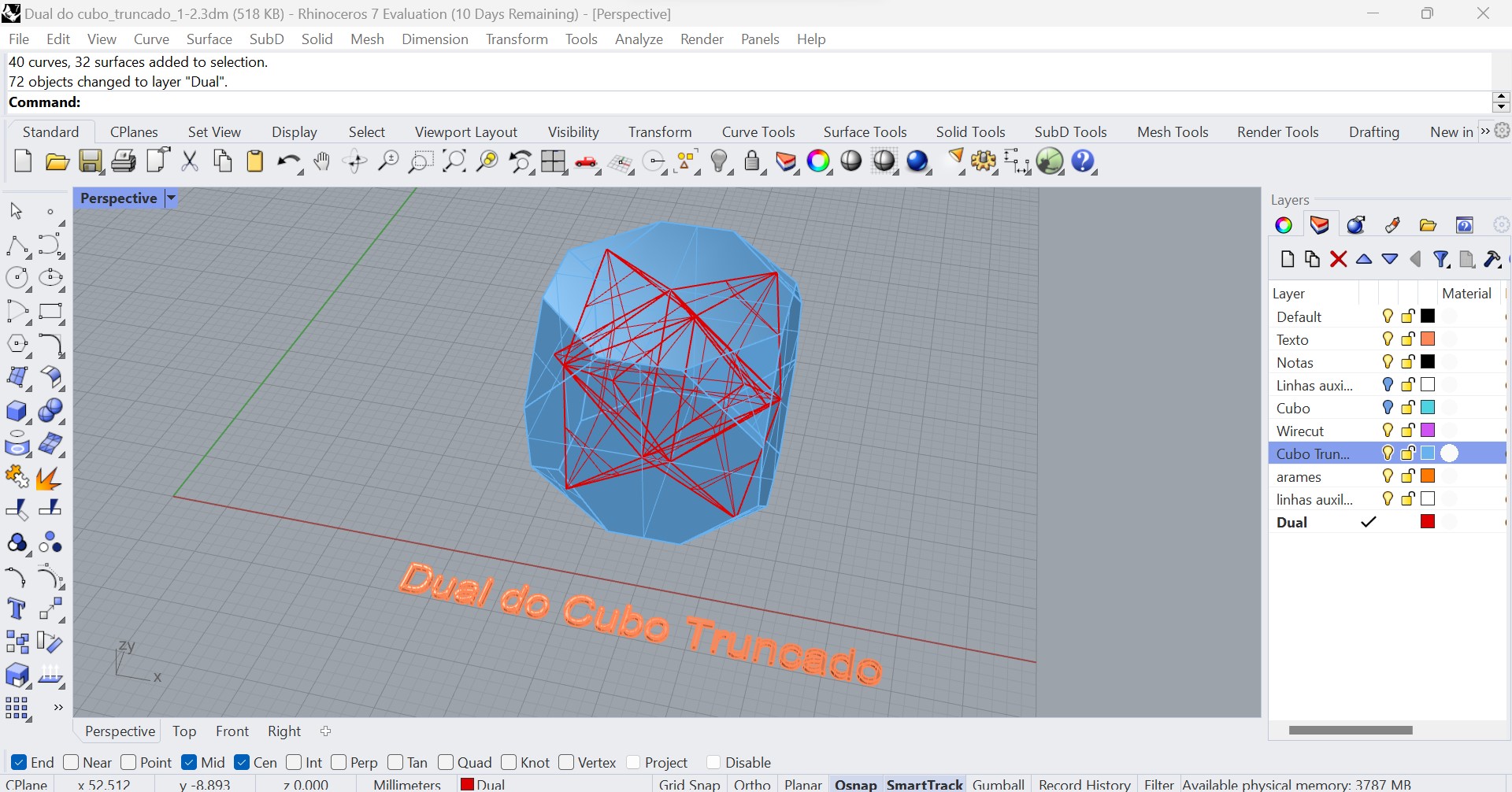This screenshot has width=1512, height=792.
Task: Select the Text tool in left sidebar
Action: point(17,609)
